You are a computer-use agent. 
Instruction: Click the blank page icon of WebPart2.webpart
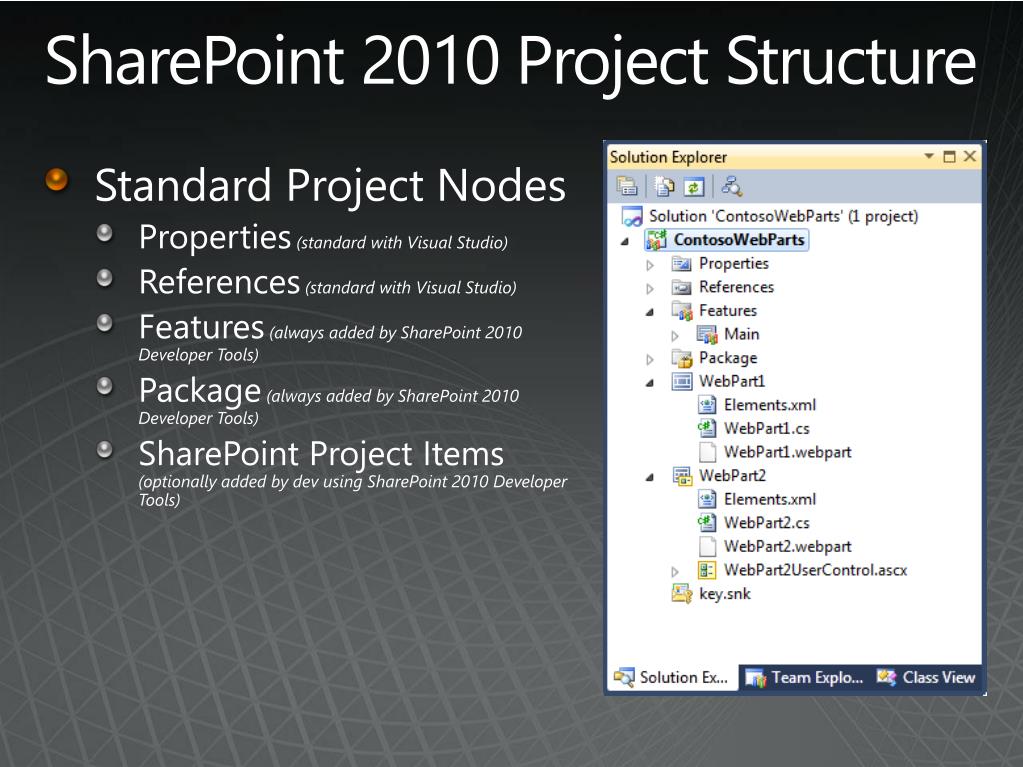(707, 547)
